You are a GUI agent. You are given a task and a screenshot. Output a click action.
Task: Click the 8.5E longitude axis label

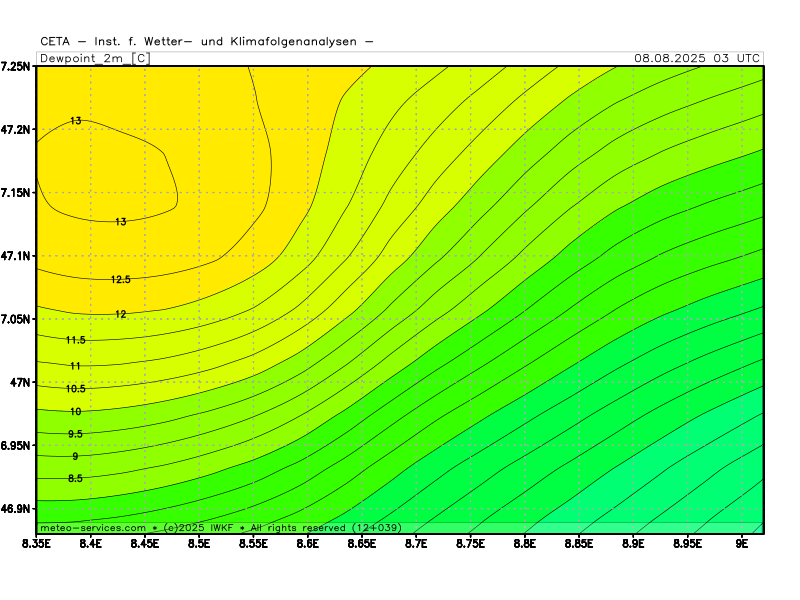[199, 544]
